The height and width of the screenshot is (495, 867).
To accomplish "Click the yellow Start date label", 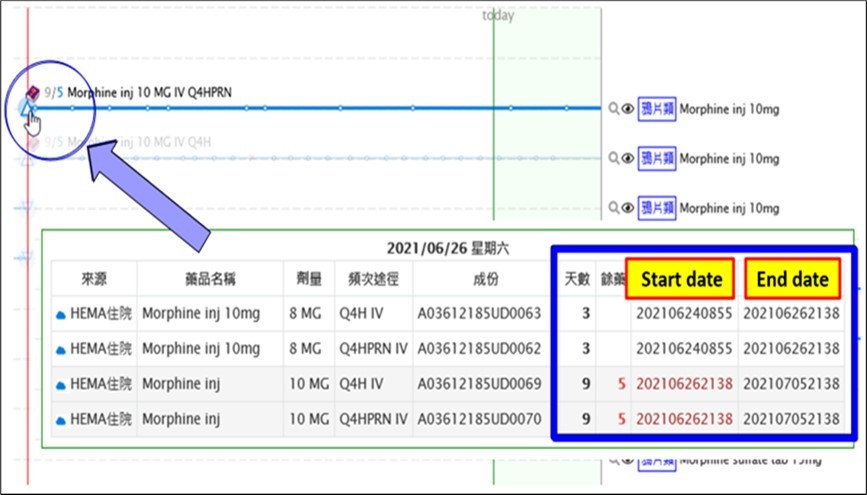I will (x=681, y=279).
